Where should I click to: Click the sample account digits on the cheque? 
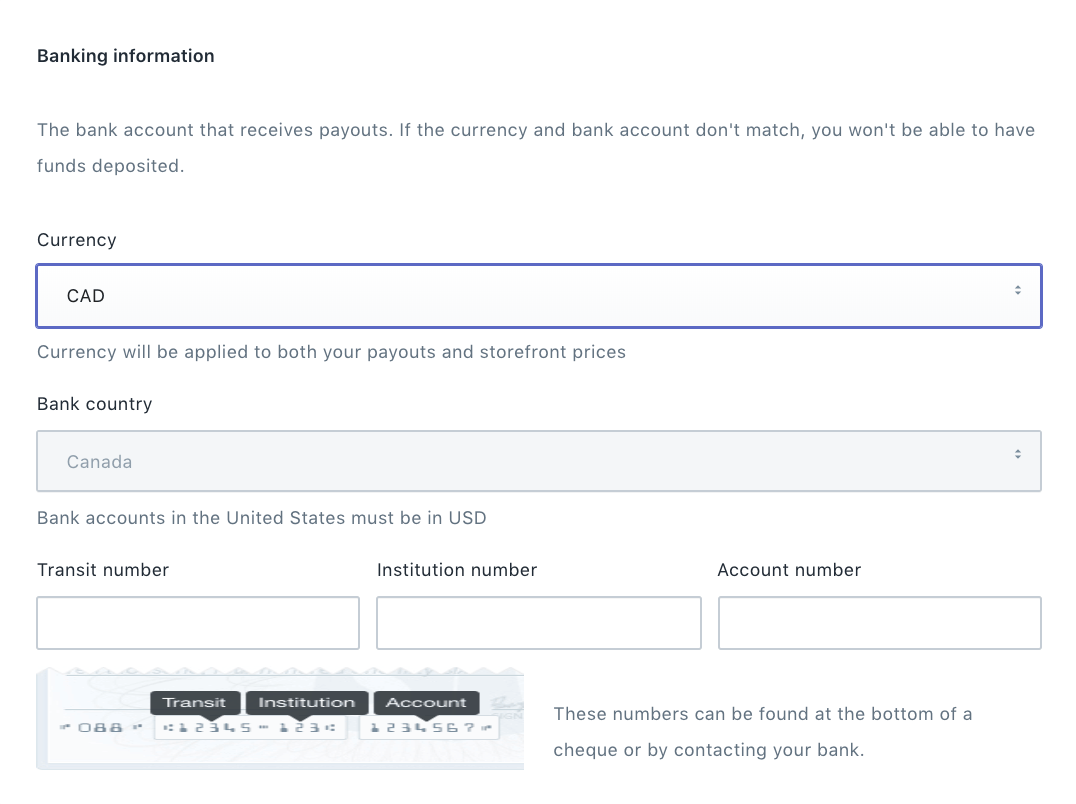[428, 727]
